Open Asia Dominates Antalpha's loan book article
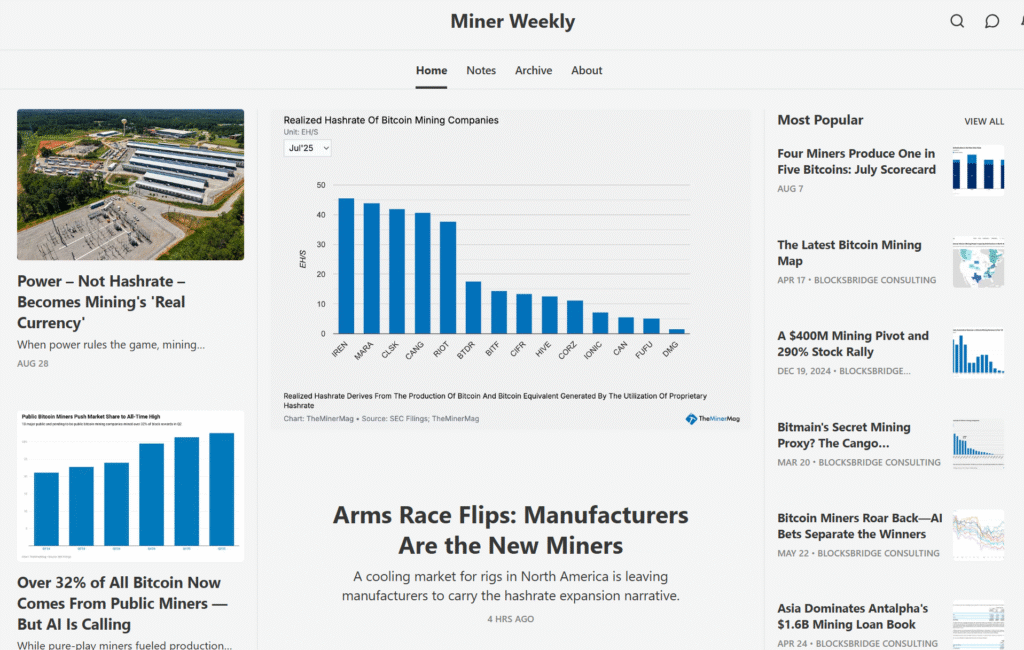 [x=852, y=616]
